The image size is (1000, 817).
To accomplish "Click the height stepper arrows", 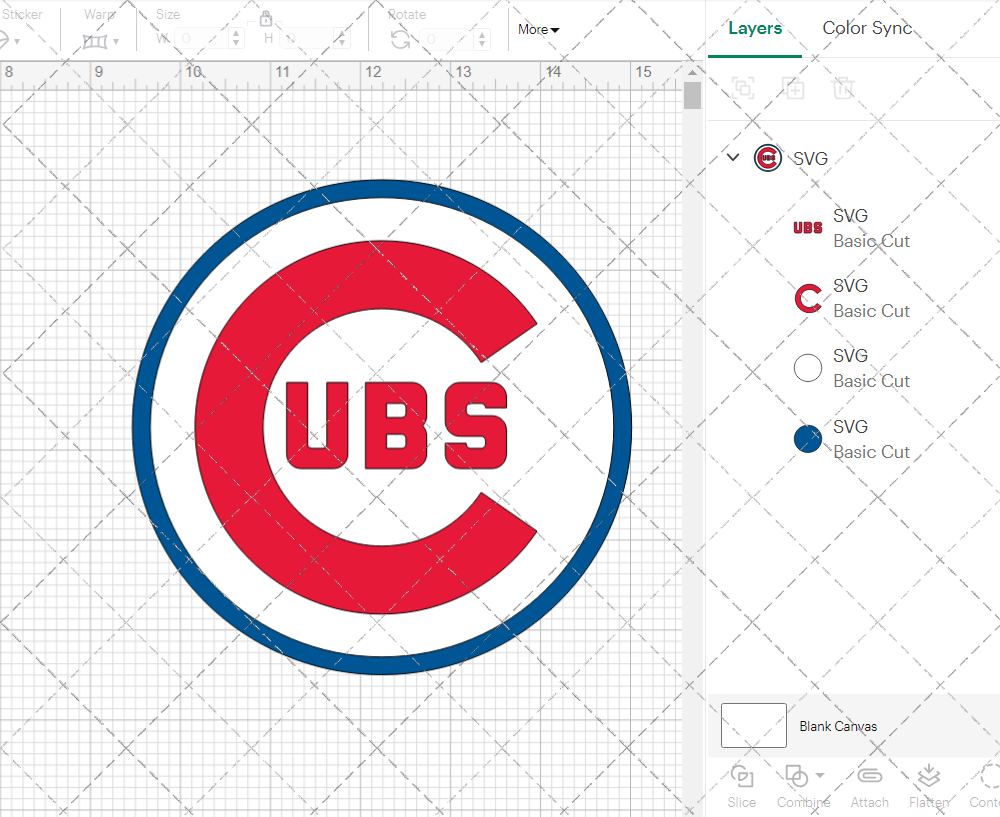I will 342,39.
